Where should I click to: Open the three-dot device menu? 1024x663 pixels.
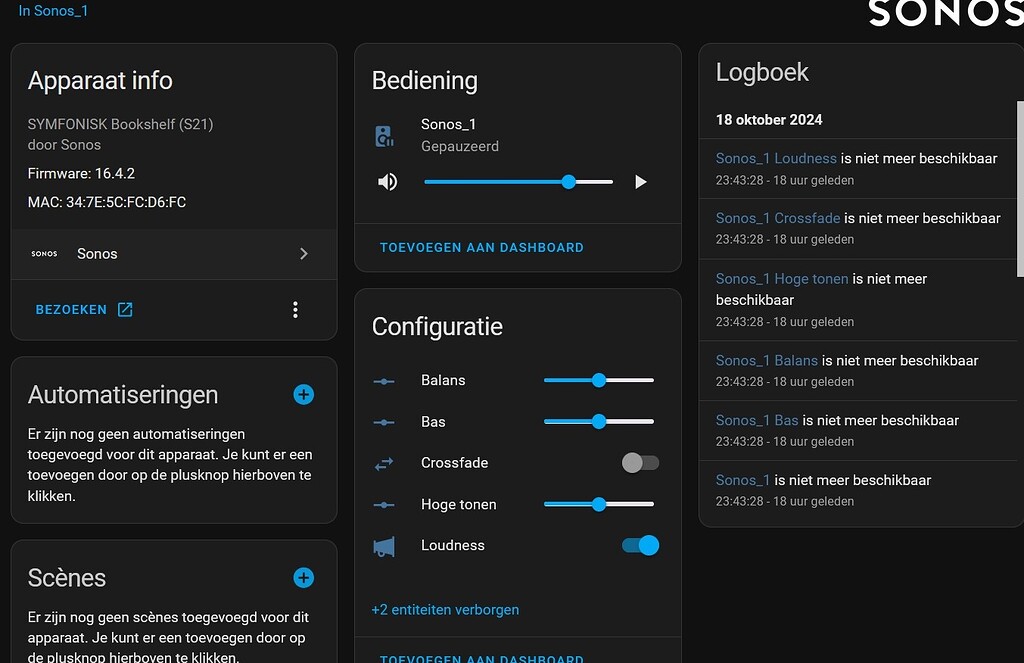295,310
